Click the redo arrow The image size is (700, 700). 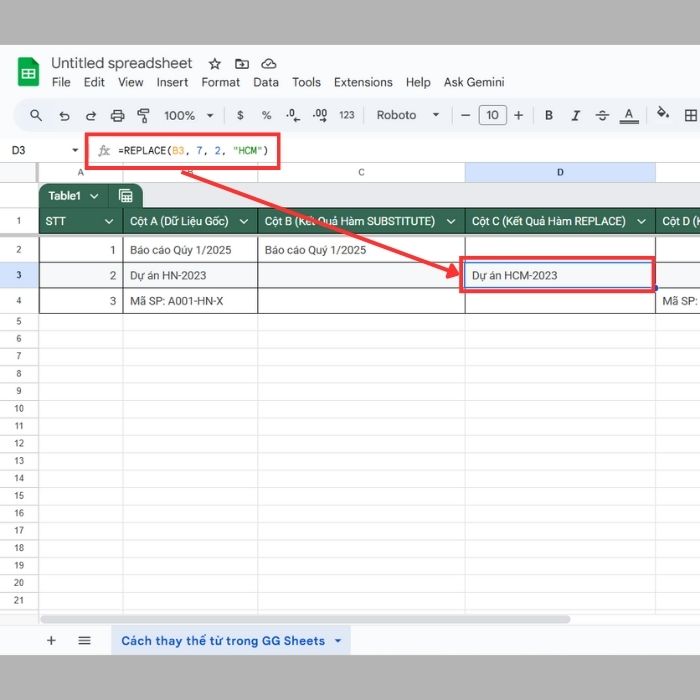pos(91,116)
